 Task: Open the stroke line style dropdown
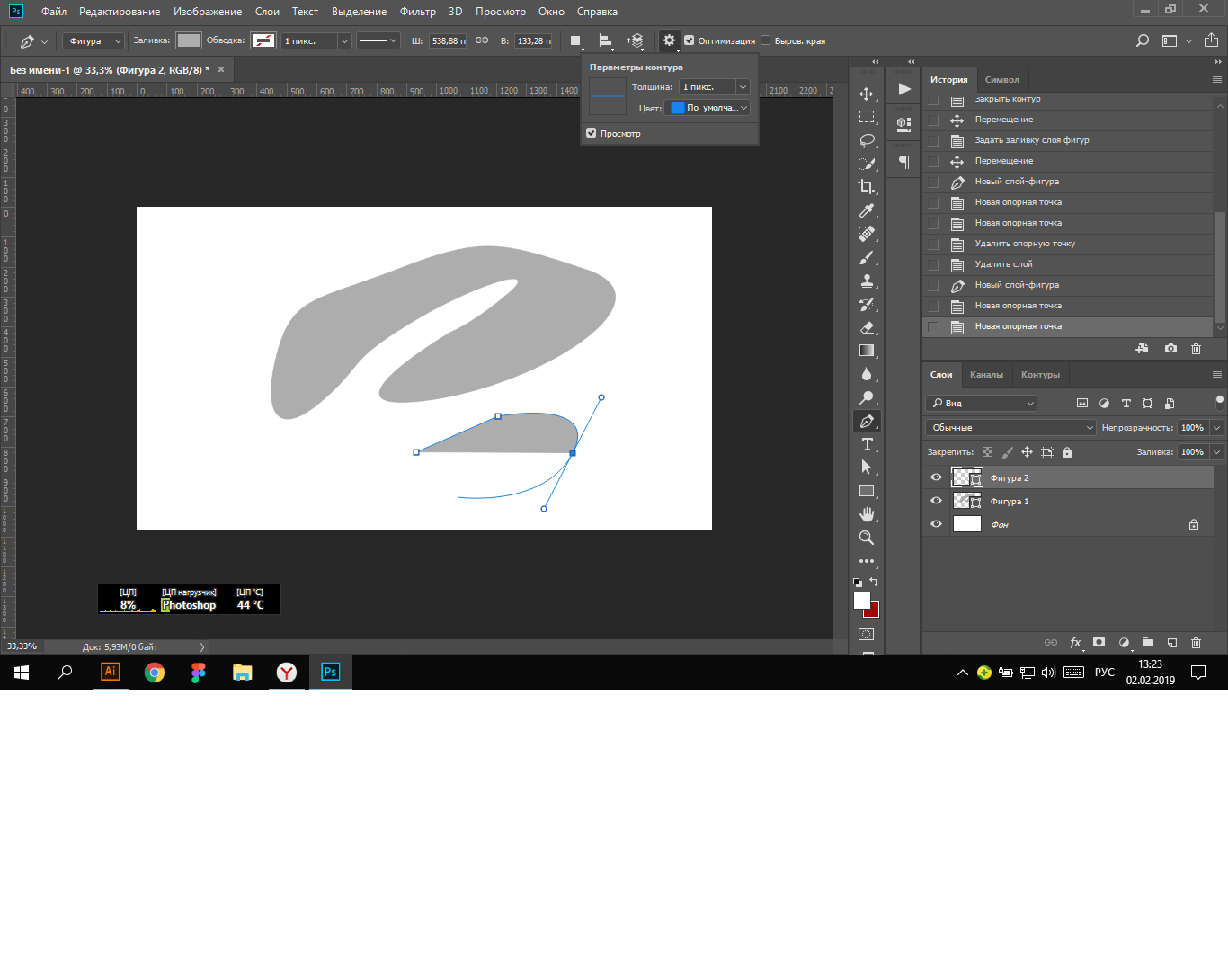378,40
